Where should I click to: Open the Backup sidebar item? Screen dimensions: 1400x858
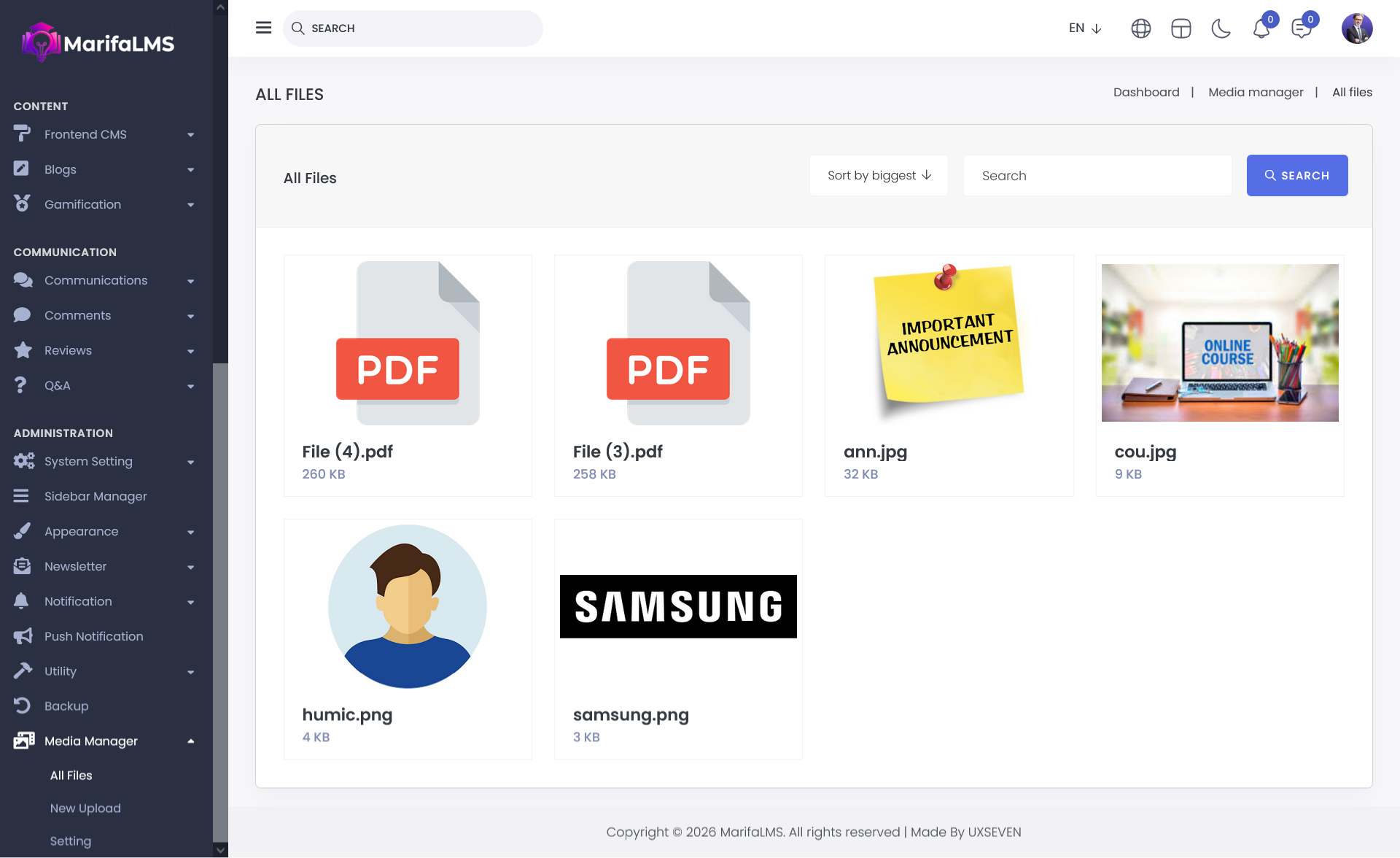[66, 706]
